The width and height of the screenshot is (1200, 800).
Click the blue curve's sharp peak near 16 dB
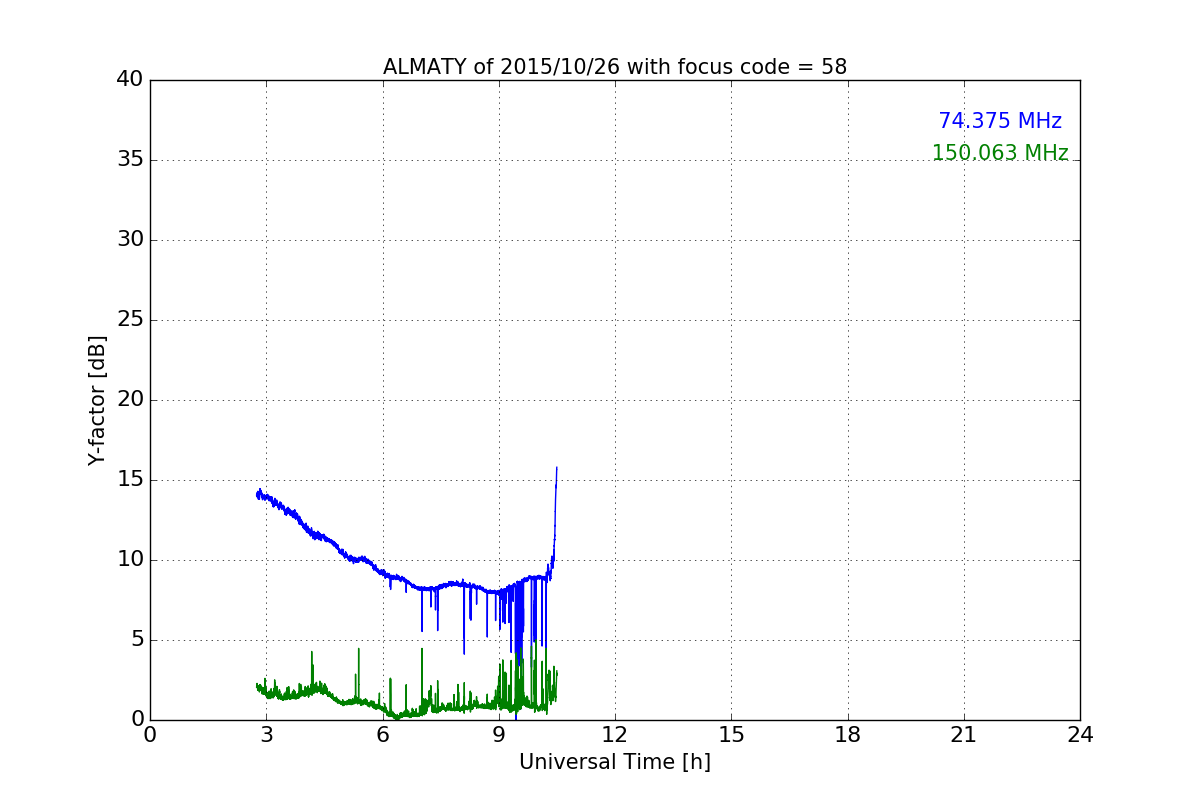tap(556, 468)
